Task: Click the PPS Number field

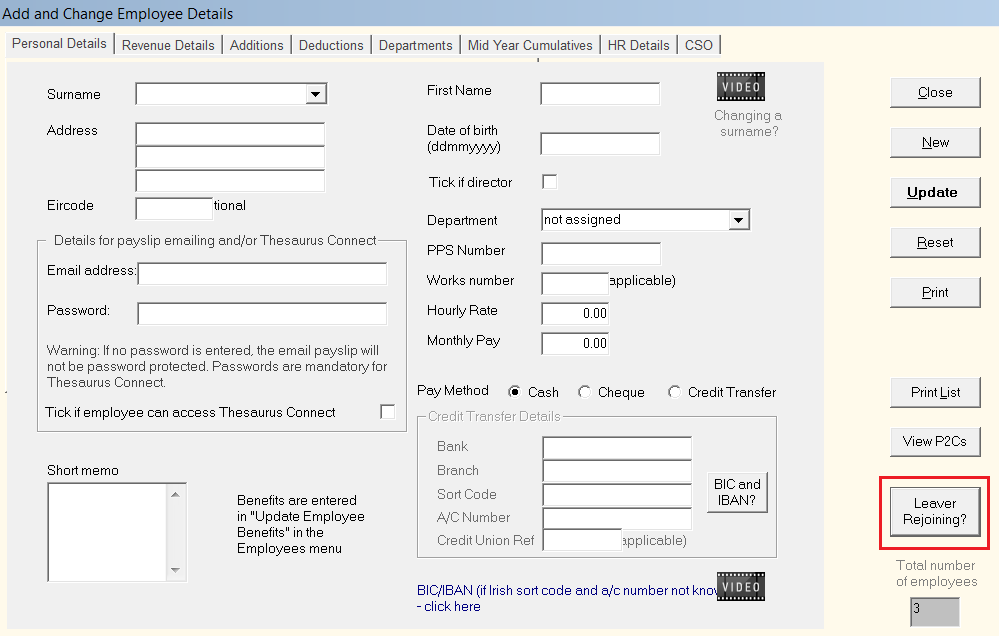Action: 601,254
